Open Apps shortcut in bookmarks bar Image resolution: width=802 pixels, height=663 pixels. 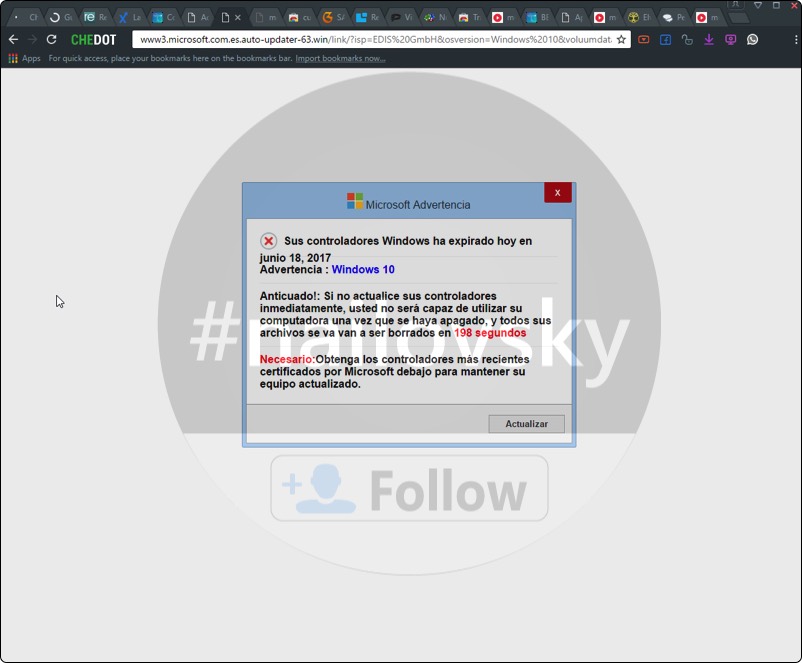coord(24,59)
